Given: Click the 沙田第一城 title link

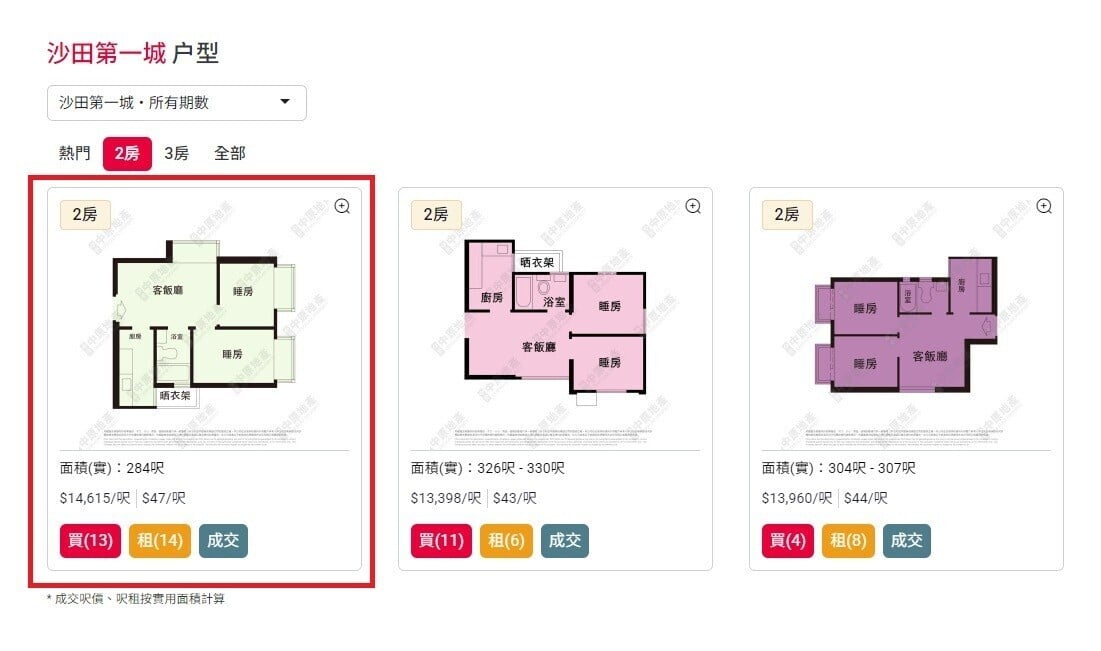Looking at the screenshot, I should [x=106, y=52].
